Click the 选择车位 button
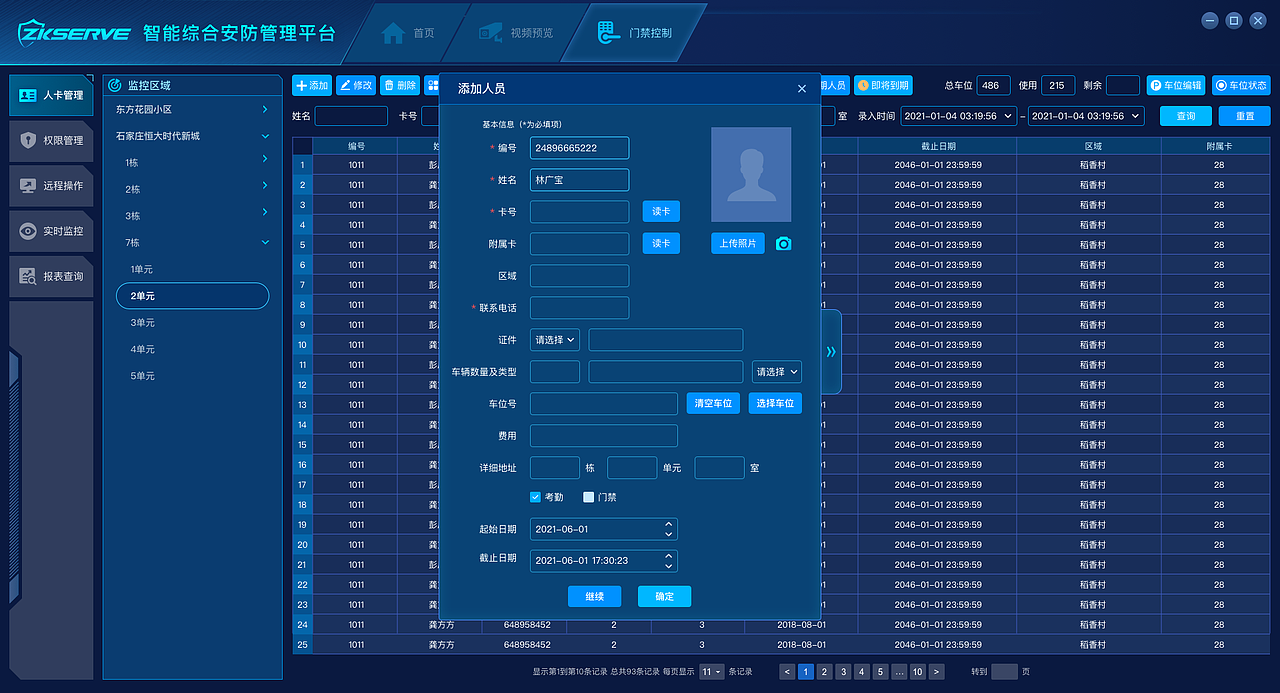 pyautogui.click(x=775, y=403)
